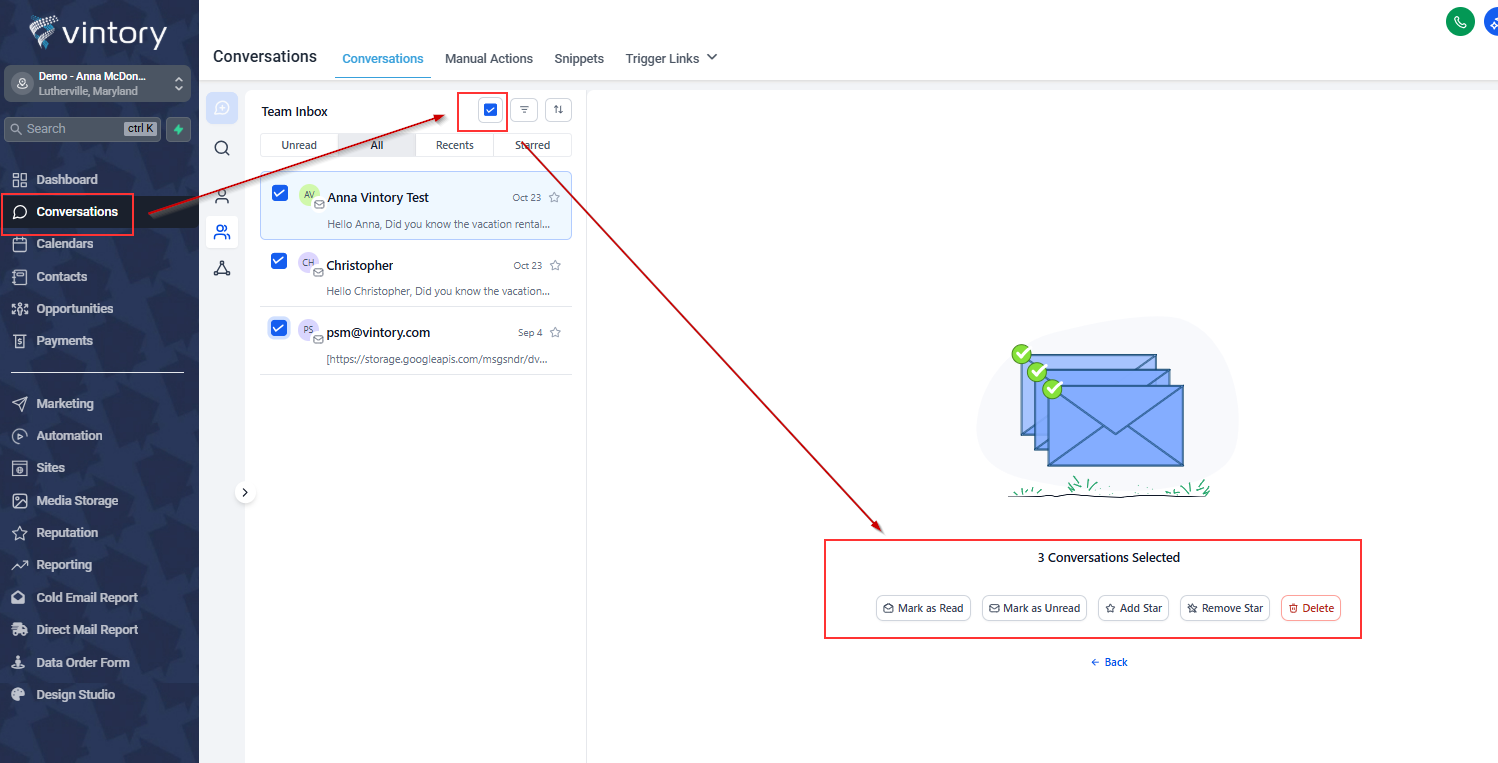The image size is (1498, 763).
Task: Click the green phone dialer icon
Action: [x=1460, y=22]
